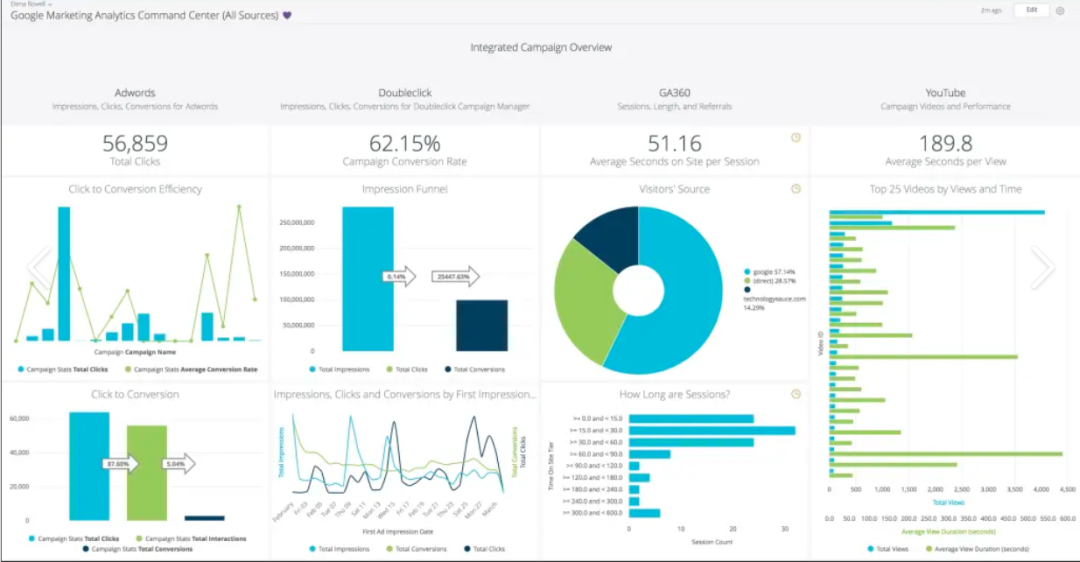This screenshot has height=562, width=1080.
Task: Toggle Campaign Stats Total Interactions legend item
Action: point(191,539)
